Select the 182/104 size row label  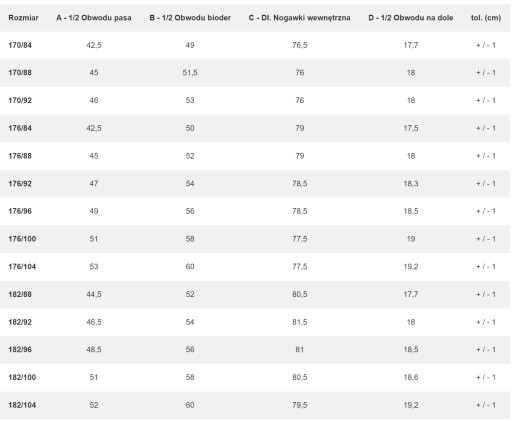[x=22, y=405]
